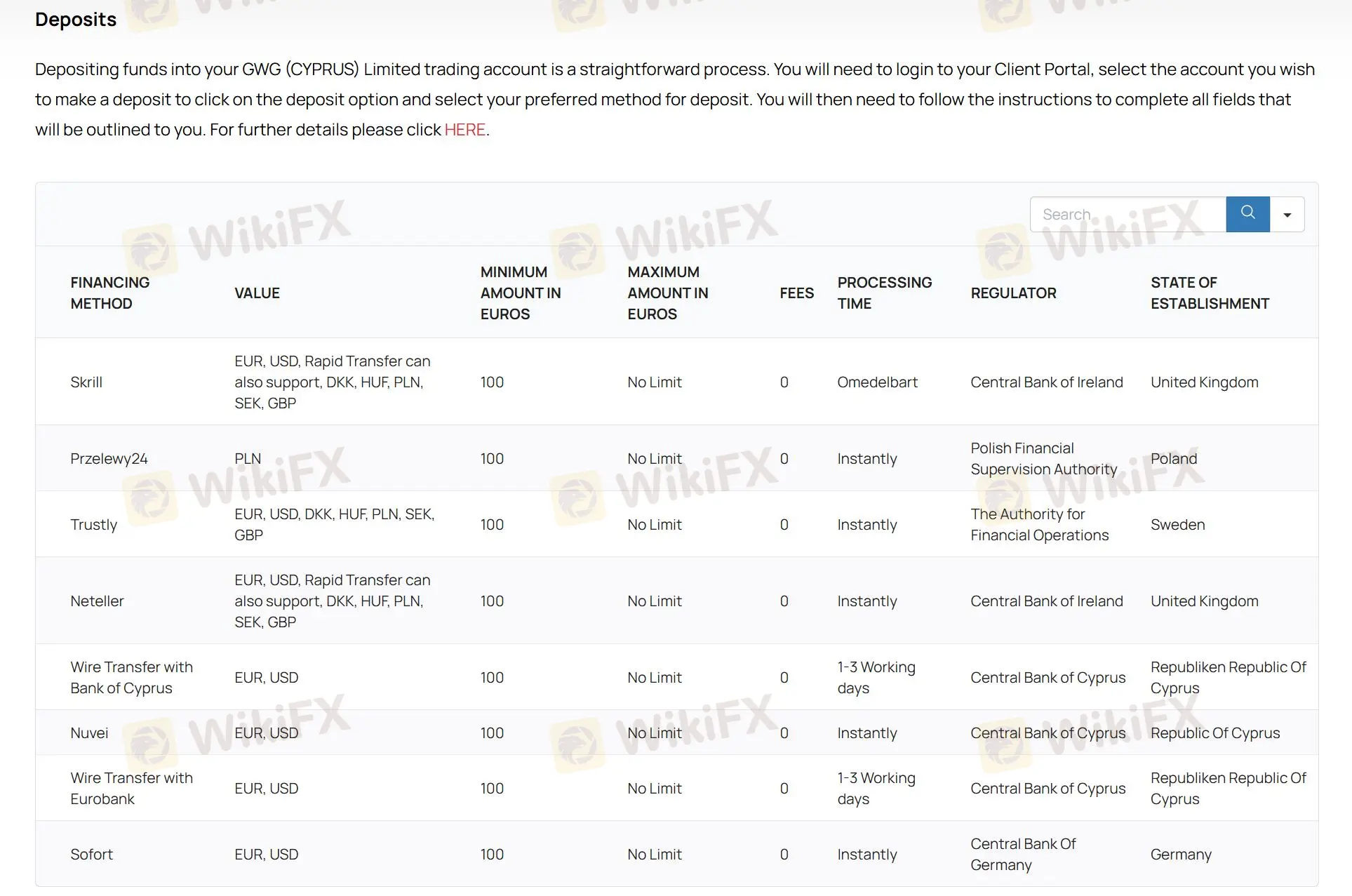The height and width of the screenshot is (896, 1352).
Task: Select the Nuvei row
Action: point(89,733)
